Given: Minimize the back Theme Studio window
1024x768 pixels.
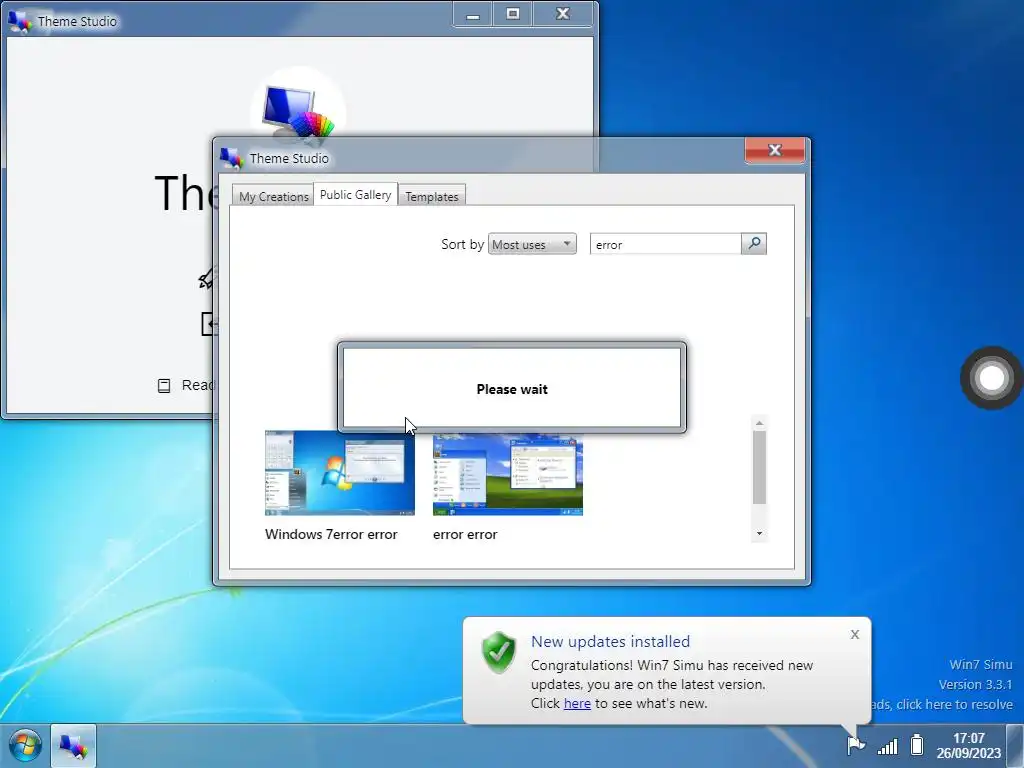Looking at the screenshot, I should [473, 14].
